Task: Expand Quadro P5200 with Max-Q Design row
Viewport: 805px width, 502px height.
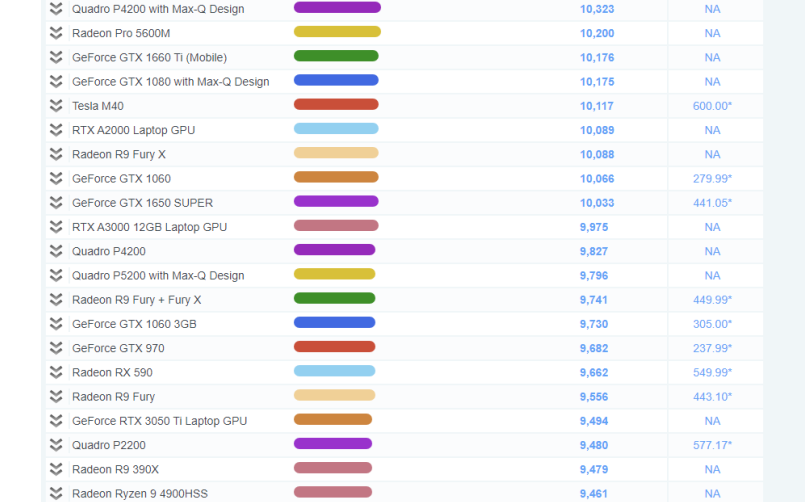Action: (56, 275)
